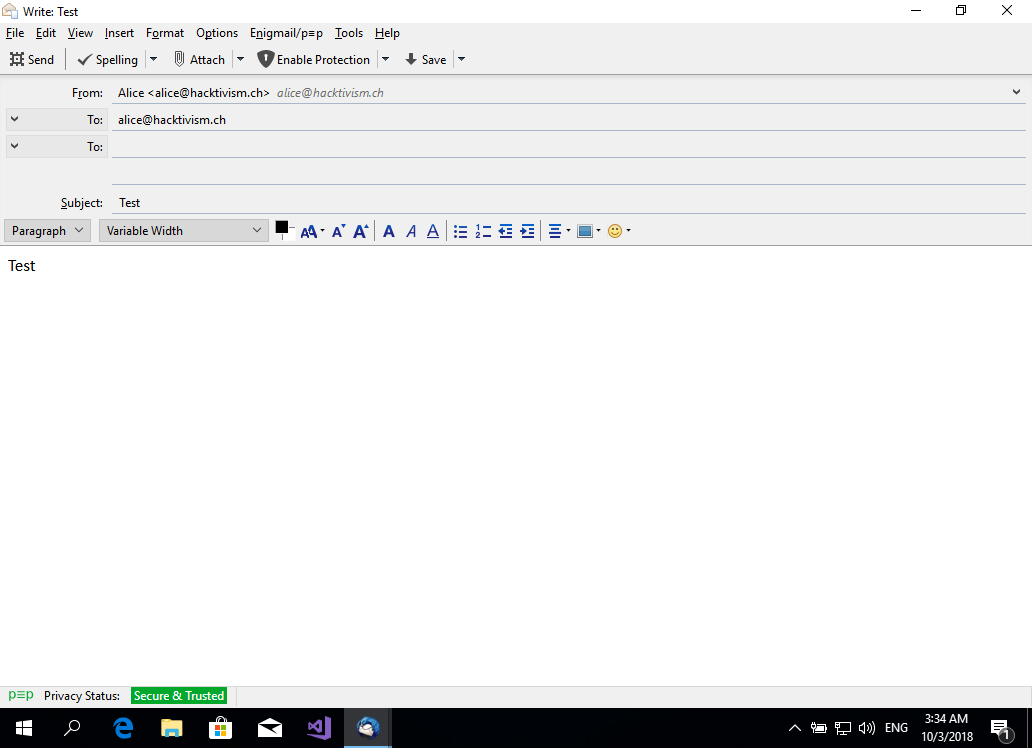Open the Paragraph style dropdown
The height and width of the screenshot is (748, 1032).
(47, 230)
